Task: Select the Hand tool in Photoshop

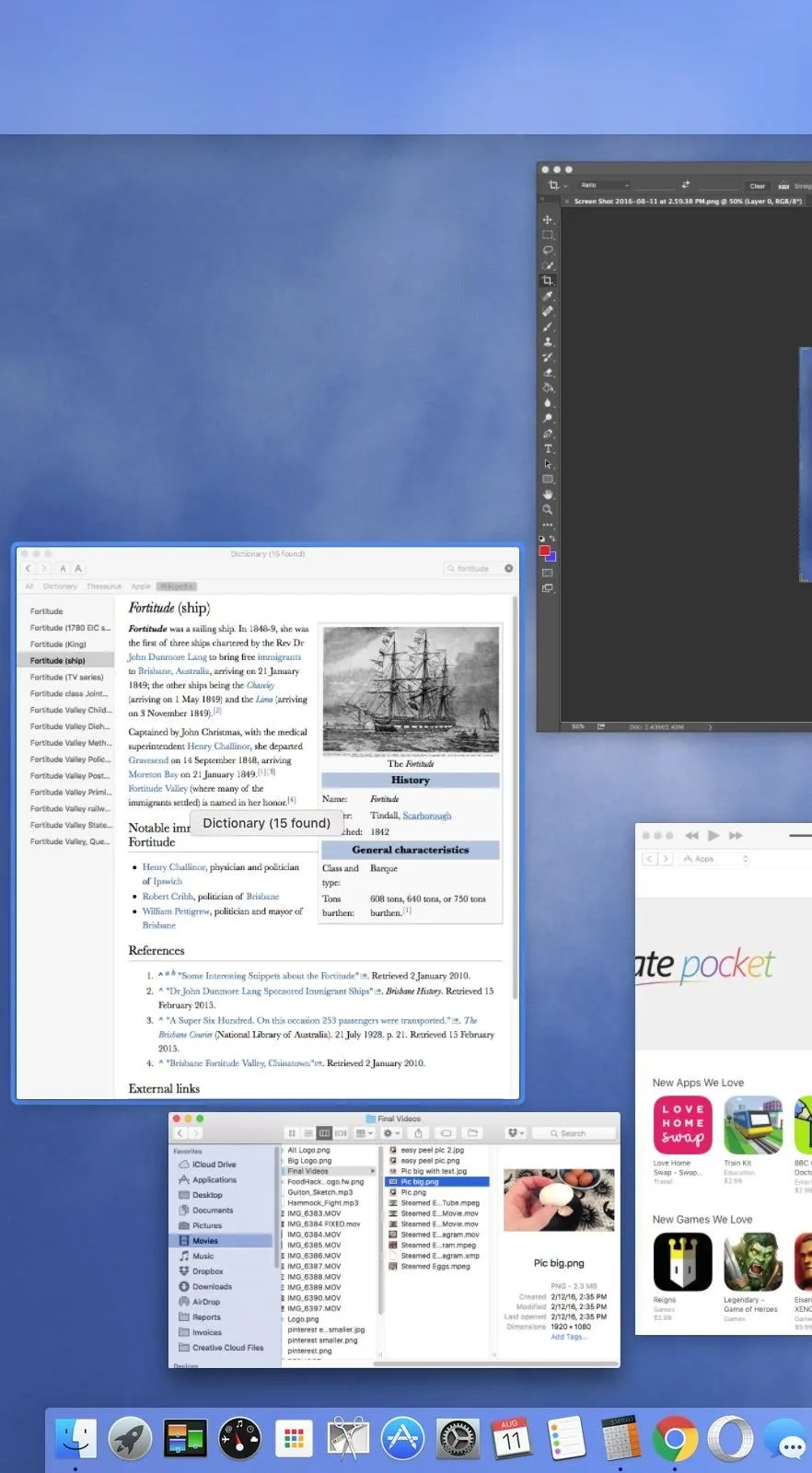Action: [x=548, y=494]
